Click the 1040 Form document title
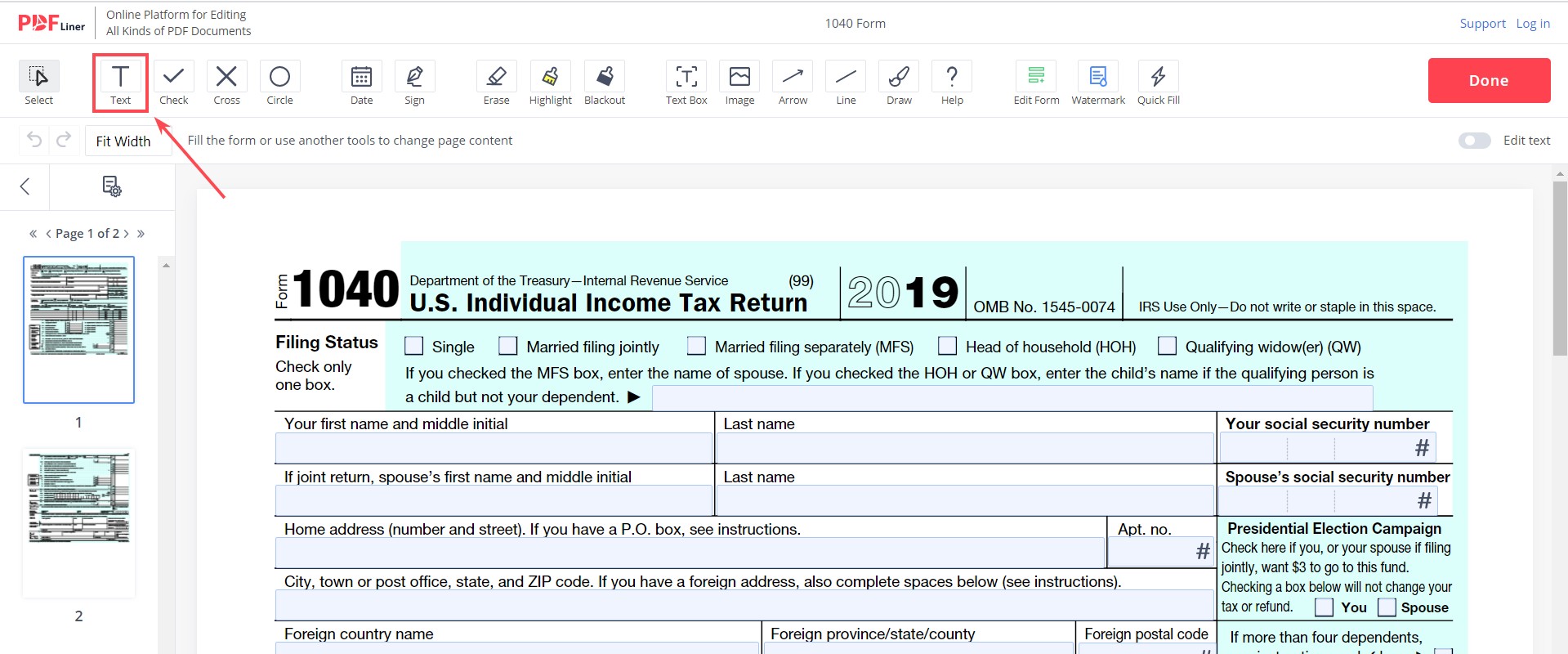The height and width of the screenshot is (654, 1568). click(x=855, y=24)
